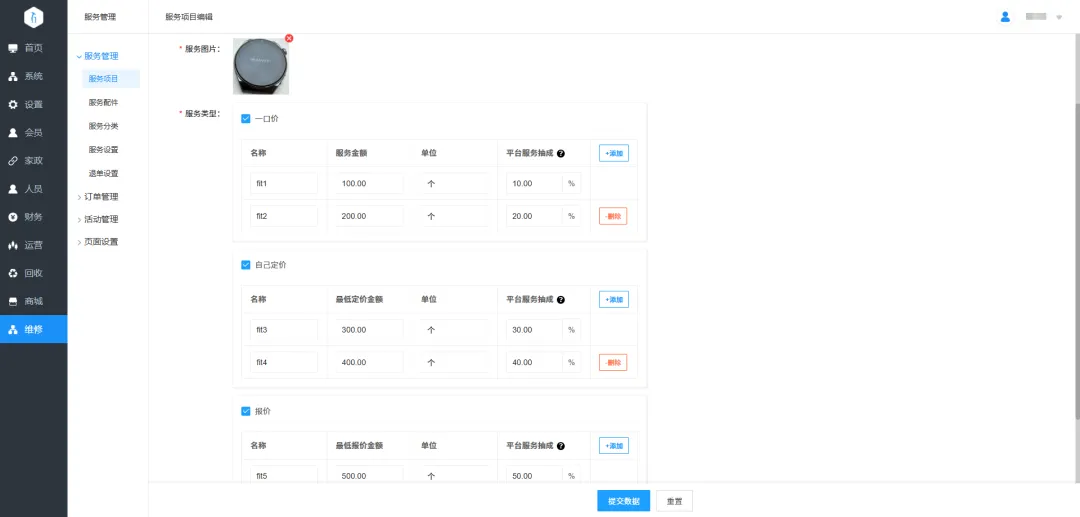Click the 首页 home icon in sidebar
The width and height of the screenshot is (1080, 517).
13,48
